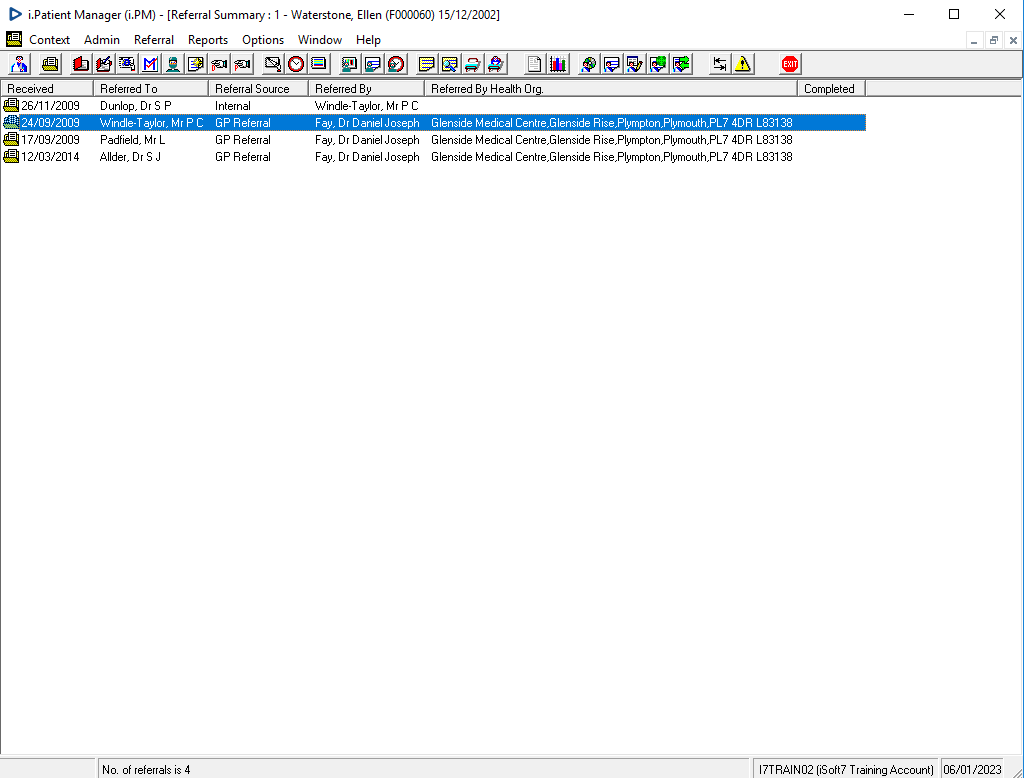Viewport: 1024px width, 778px height.
Task: Open the Help menu
Action: (368, 40)
